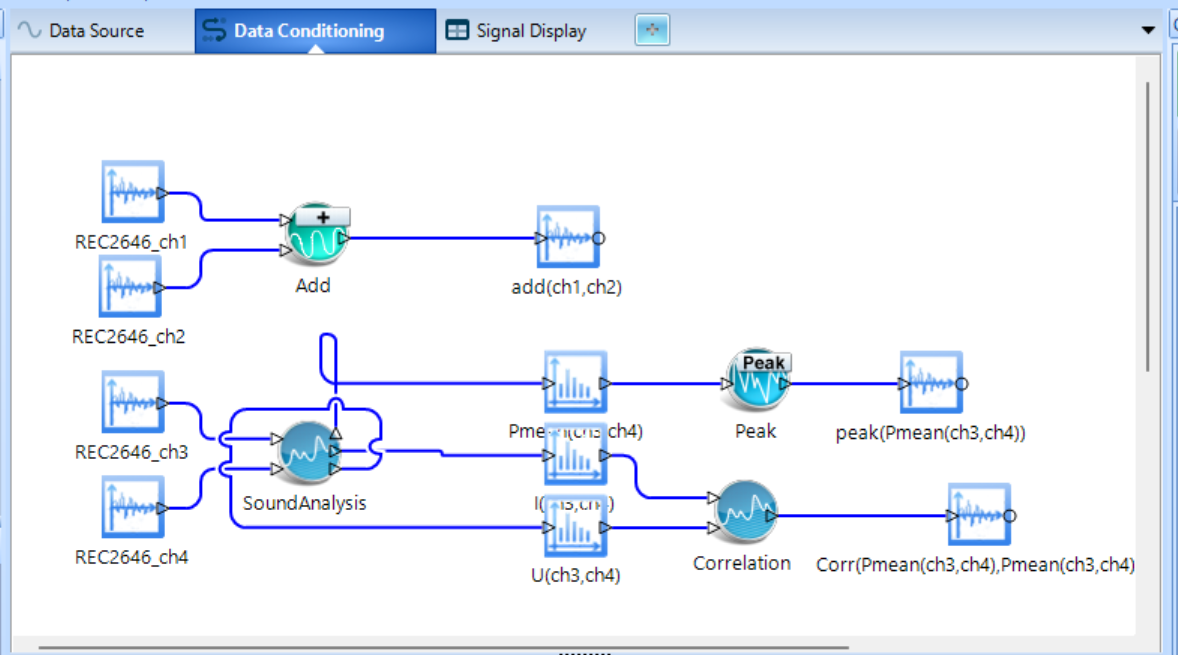
Task: Select the REC2646_ch4 input signal icon
Action: click(x=132, y=507)
